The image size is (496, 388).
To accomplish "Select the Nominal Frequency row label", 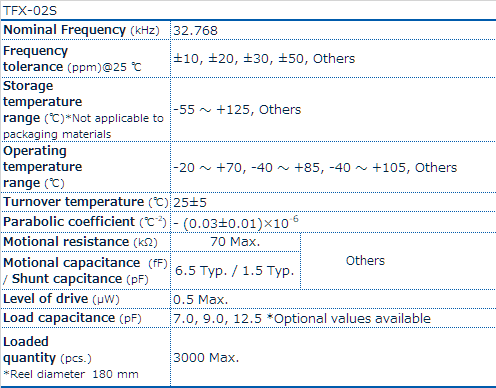I will (x=81, y=30).
